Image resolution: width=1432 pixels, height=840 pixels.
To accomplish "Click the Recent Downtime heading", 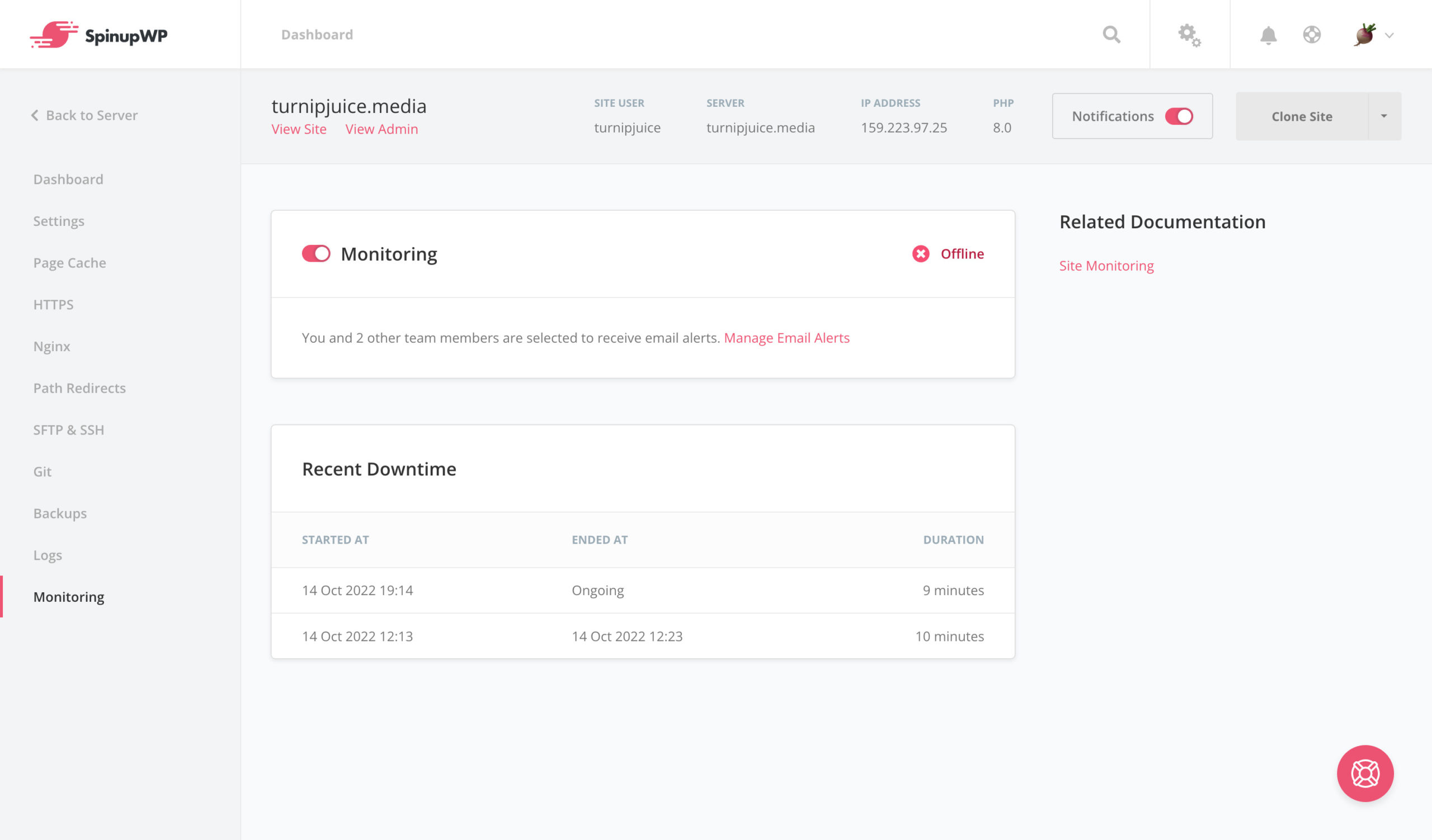I will [x=379, y=469].
